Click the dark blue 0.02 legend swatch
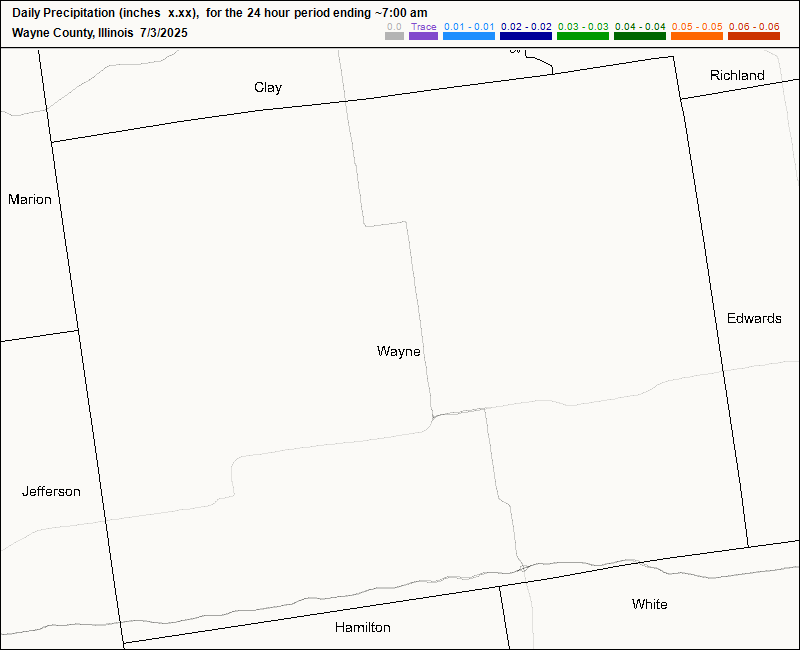 526,36
